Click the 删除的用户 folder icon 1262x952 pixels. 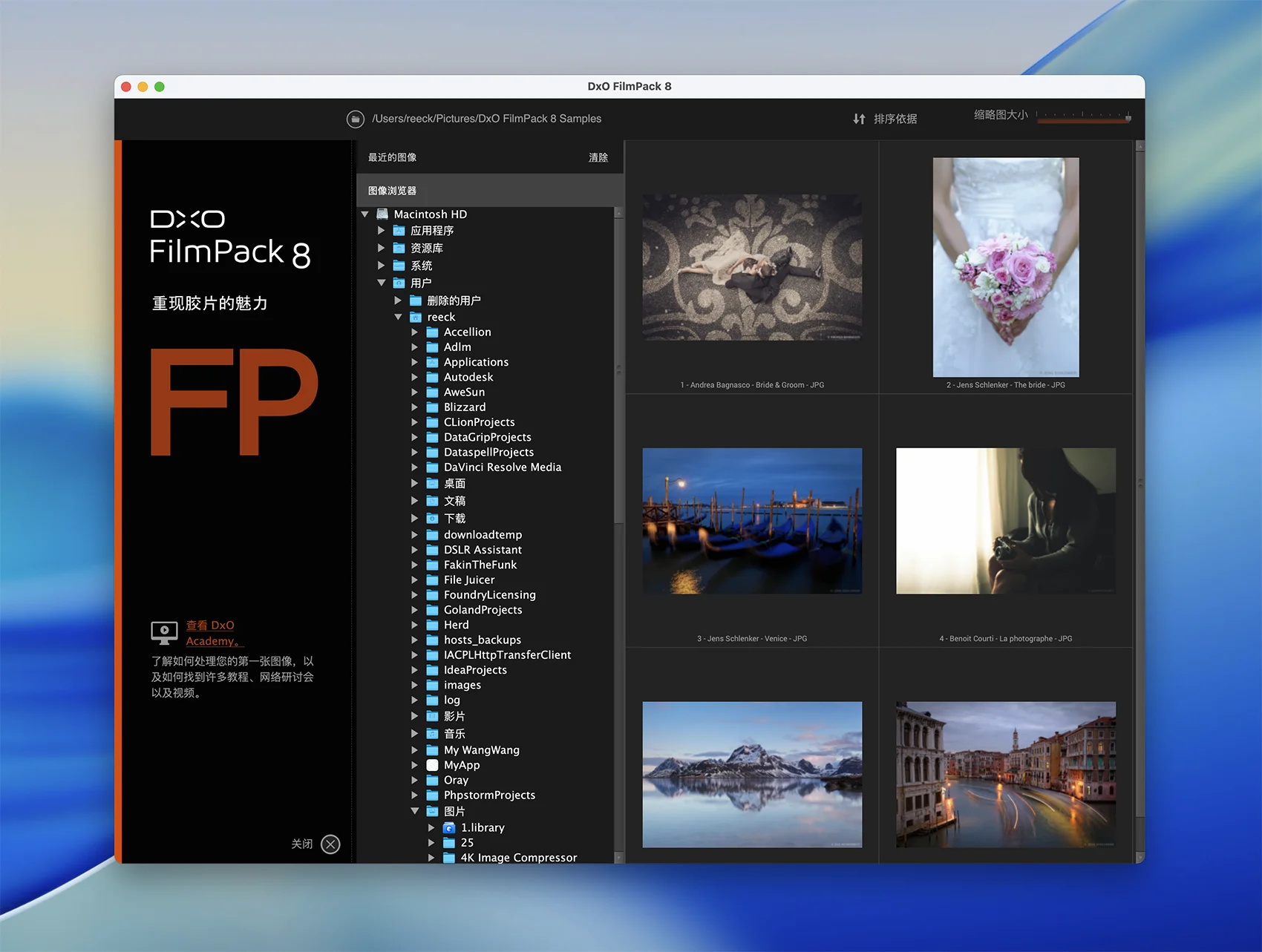pos(416,301)
